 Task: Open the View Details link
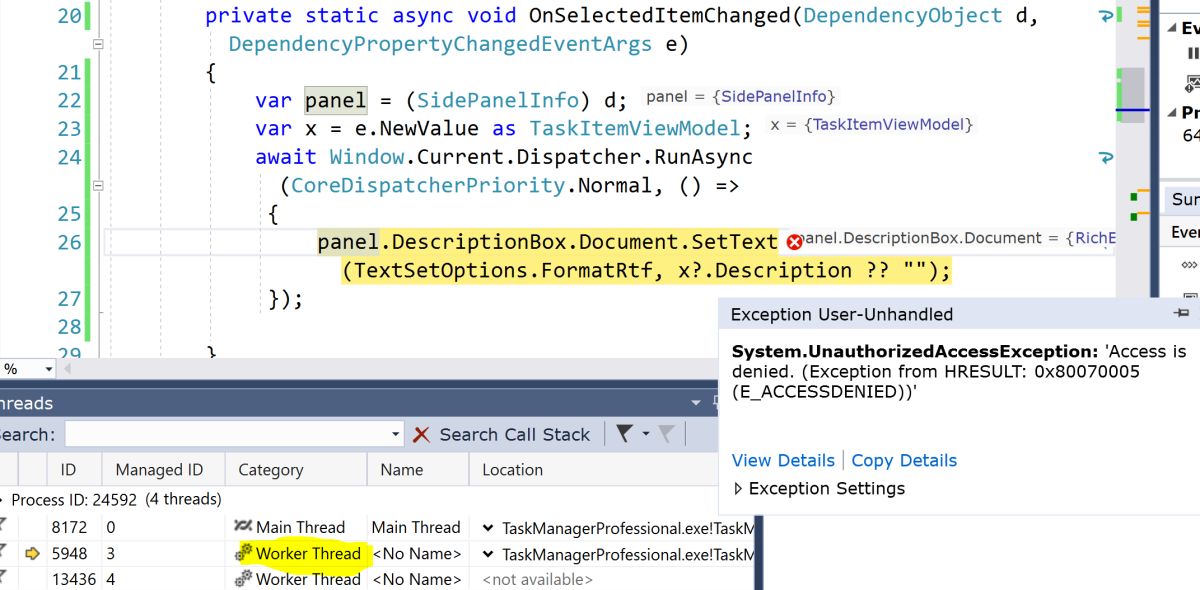[783, 460]
